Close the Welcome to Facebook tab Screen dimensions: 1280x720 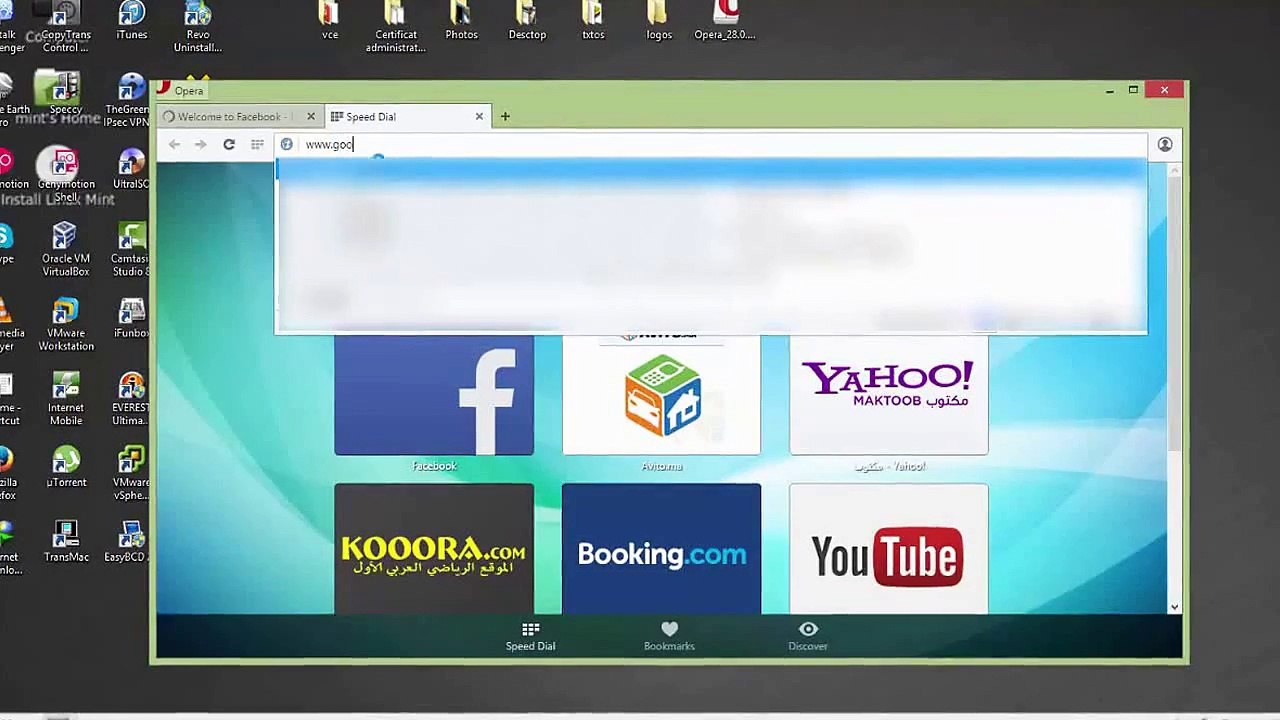point(310,117)
